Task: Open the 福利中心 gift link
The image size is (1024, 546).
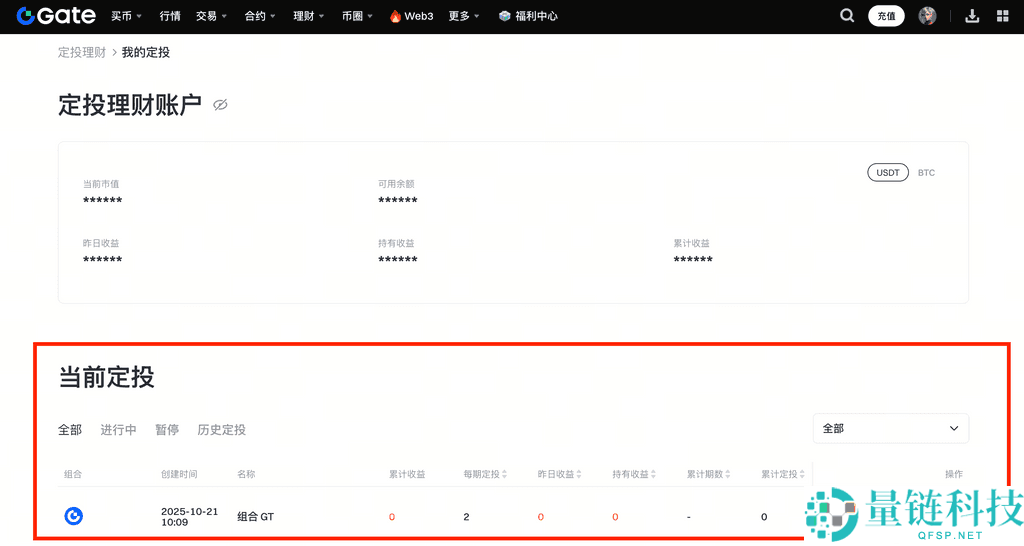Action: [528, 16]
